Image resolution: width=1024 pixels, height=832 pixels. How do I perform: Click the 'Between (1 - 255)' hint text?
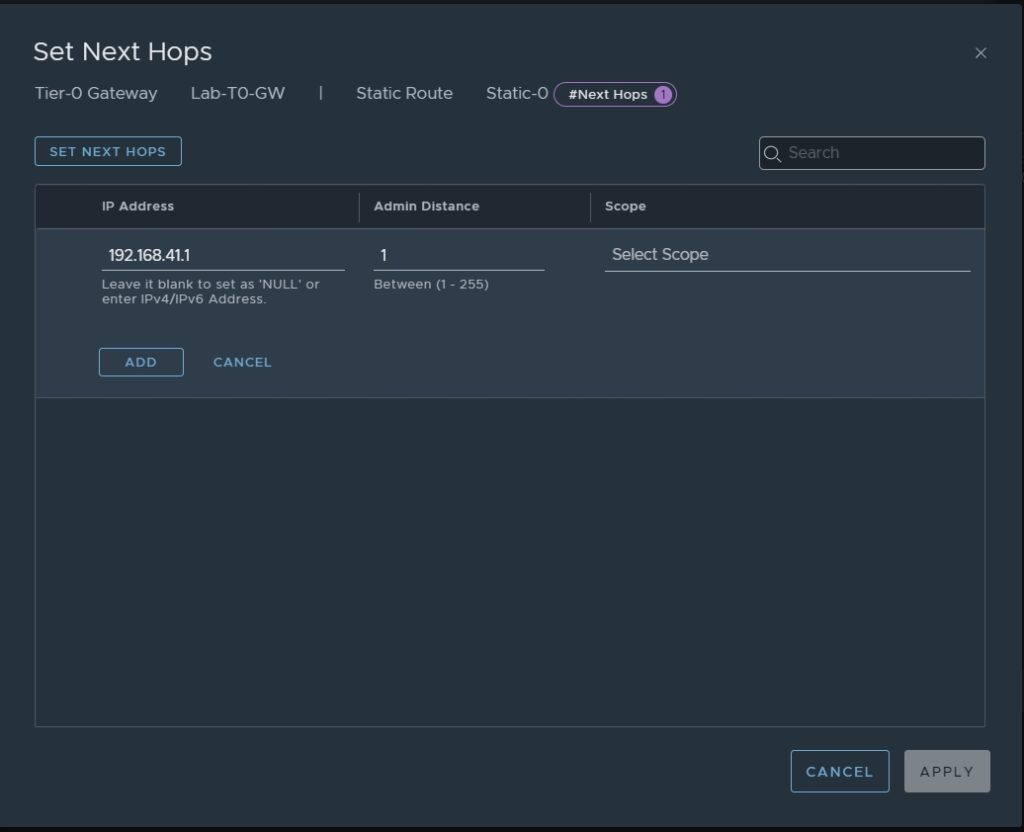pyautogui.click(x=431, y=285)
